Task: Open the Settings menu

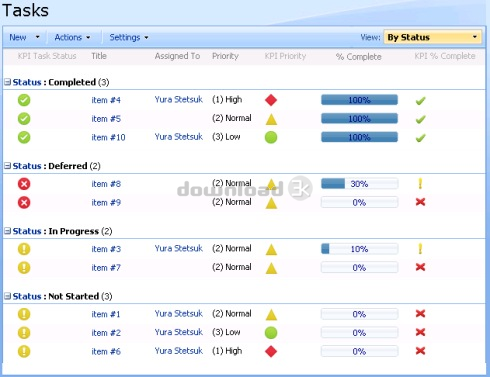Action: tap(129, 37)
